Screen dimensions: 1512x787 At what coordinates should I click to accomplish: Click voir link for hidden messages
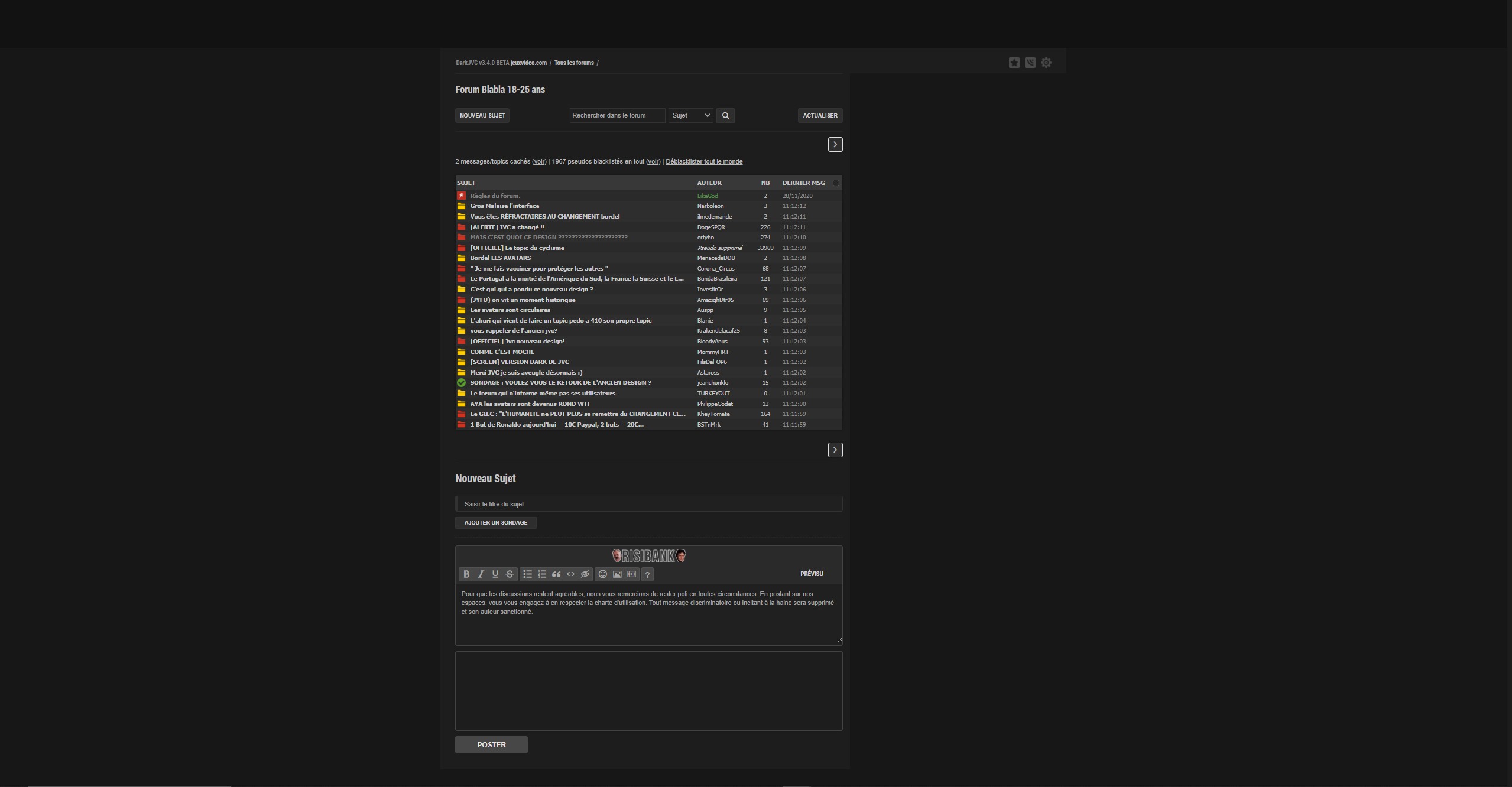pos(539,161)
